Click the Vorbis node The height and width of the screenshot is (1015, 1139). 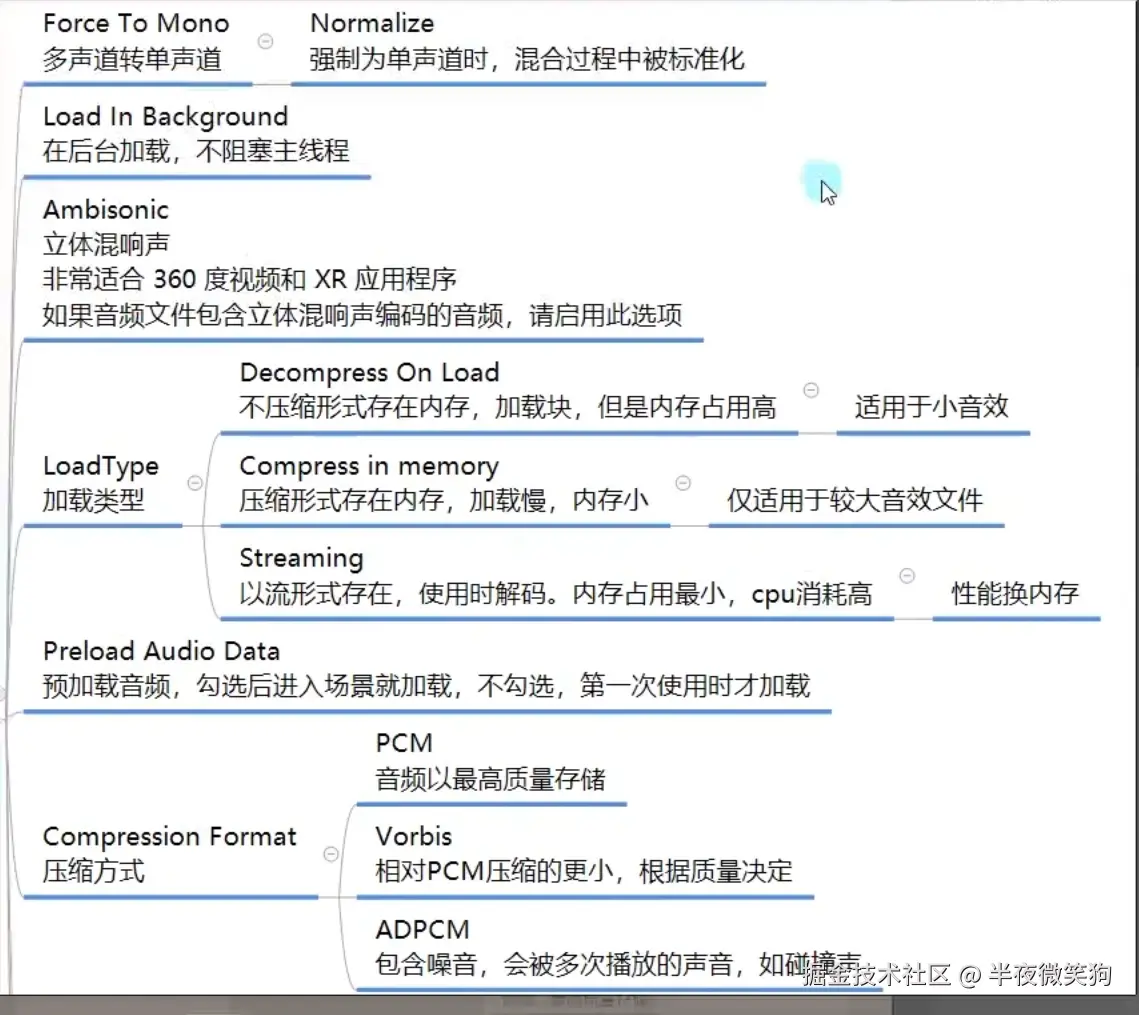point(583,854)
